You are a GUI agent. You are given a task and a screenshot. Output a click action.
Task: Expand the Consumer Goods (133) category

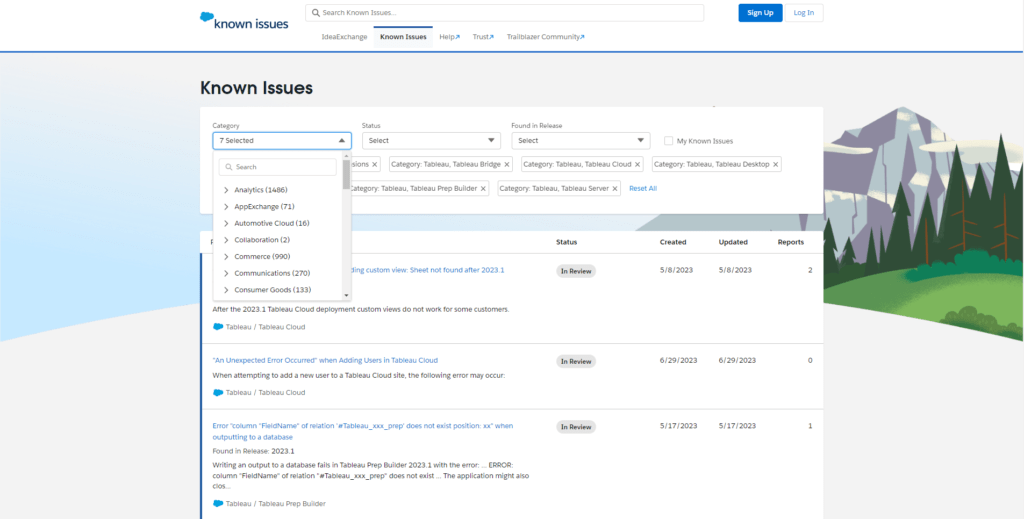pos(226,290)
